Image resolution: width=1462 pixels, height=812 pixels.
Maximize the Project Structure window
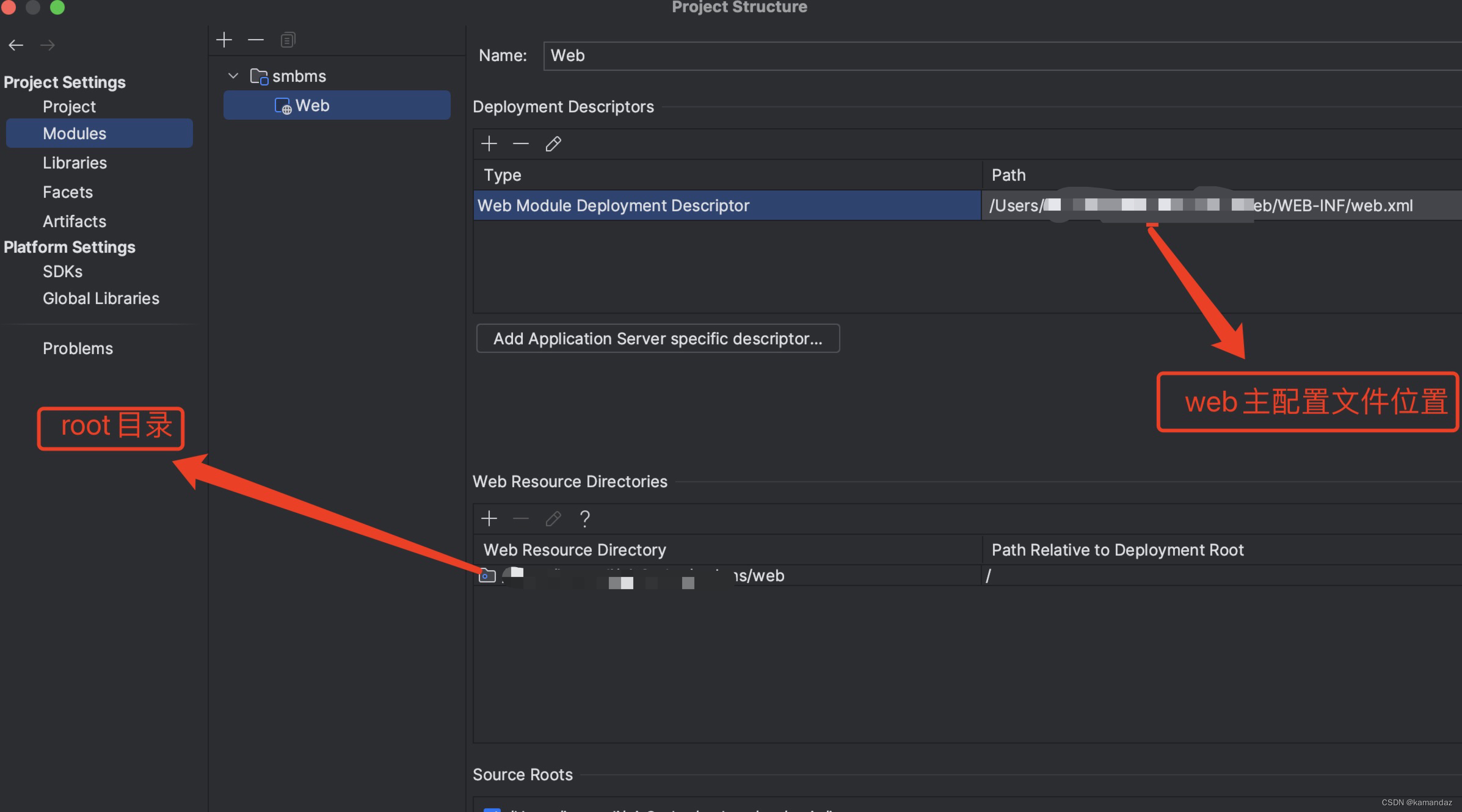click(x=57, y=7)
